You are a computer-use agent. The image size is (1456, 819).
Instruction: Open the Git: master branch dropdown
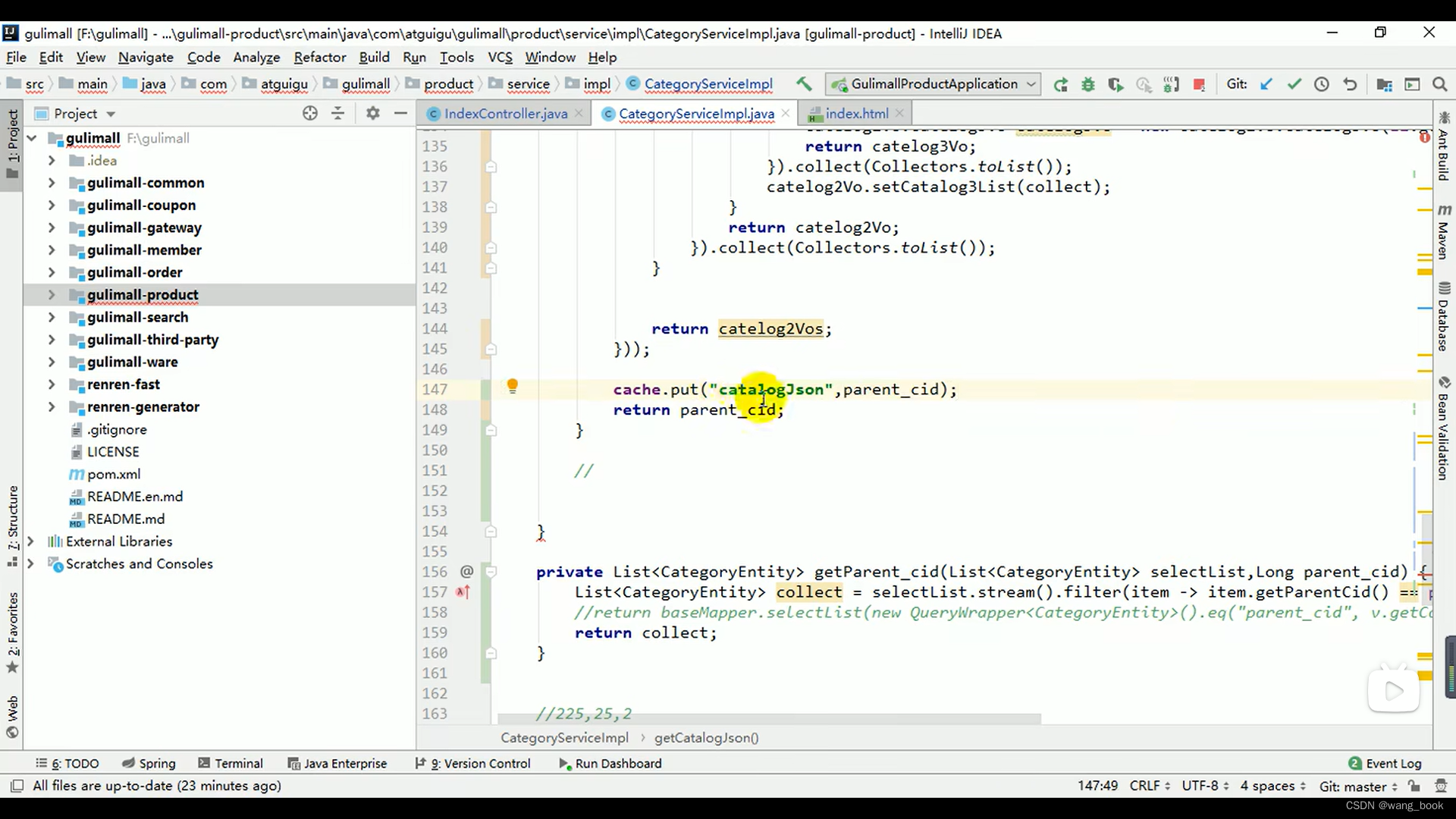coord(1358,786)
